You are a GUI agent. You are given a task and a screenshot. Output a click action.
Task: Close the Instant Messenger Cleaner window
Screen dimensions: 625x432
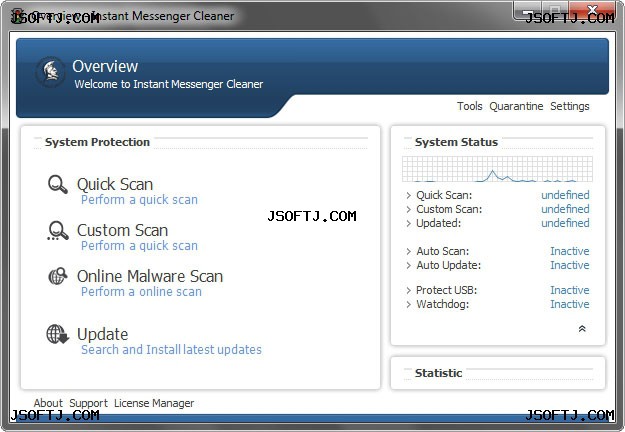(x=592, y=10)
